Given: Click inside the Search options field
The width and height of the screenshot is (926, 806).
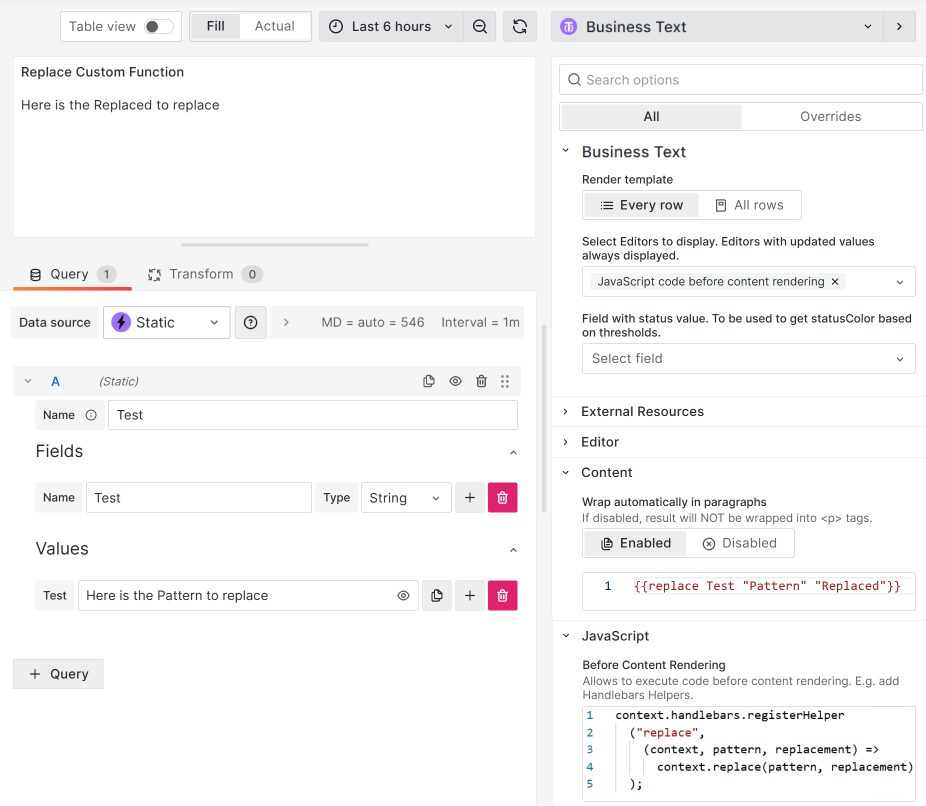Looking at the screenshot, I should tap(740, 79).
